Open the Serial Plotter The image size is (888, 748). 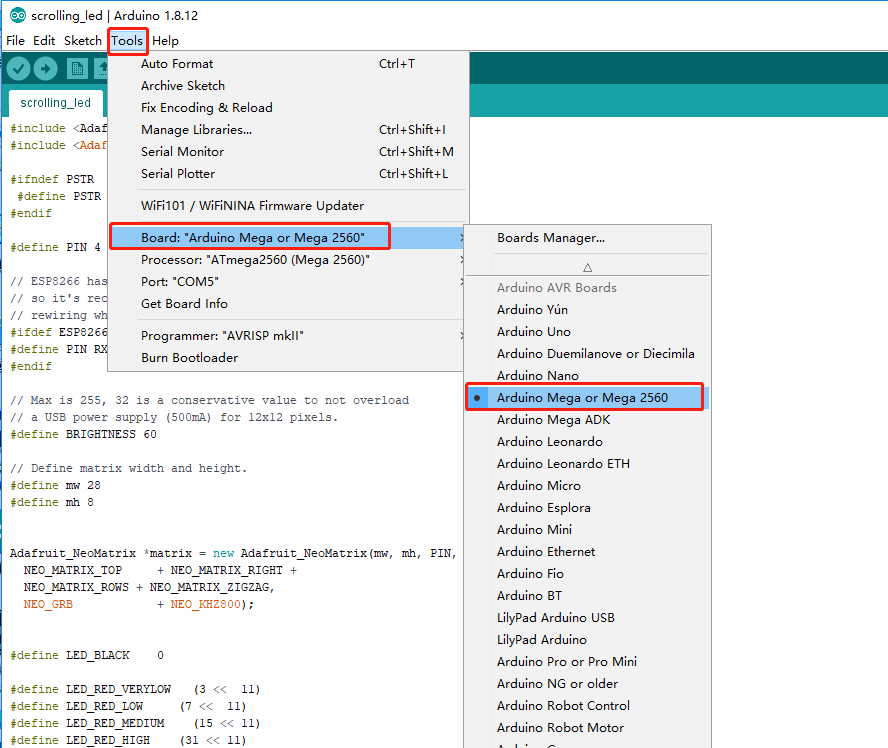coord(288,174)
